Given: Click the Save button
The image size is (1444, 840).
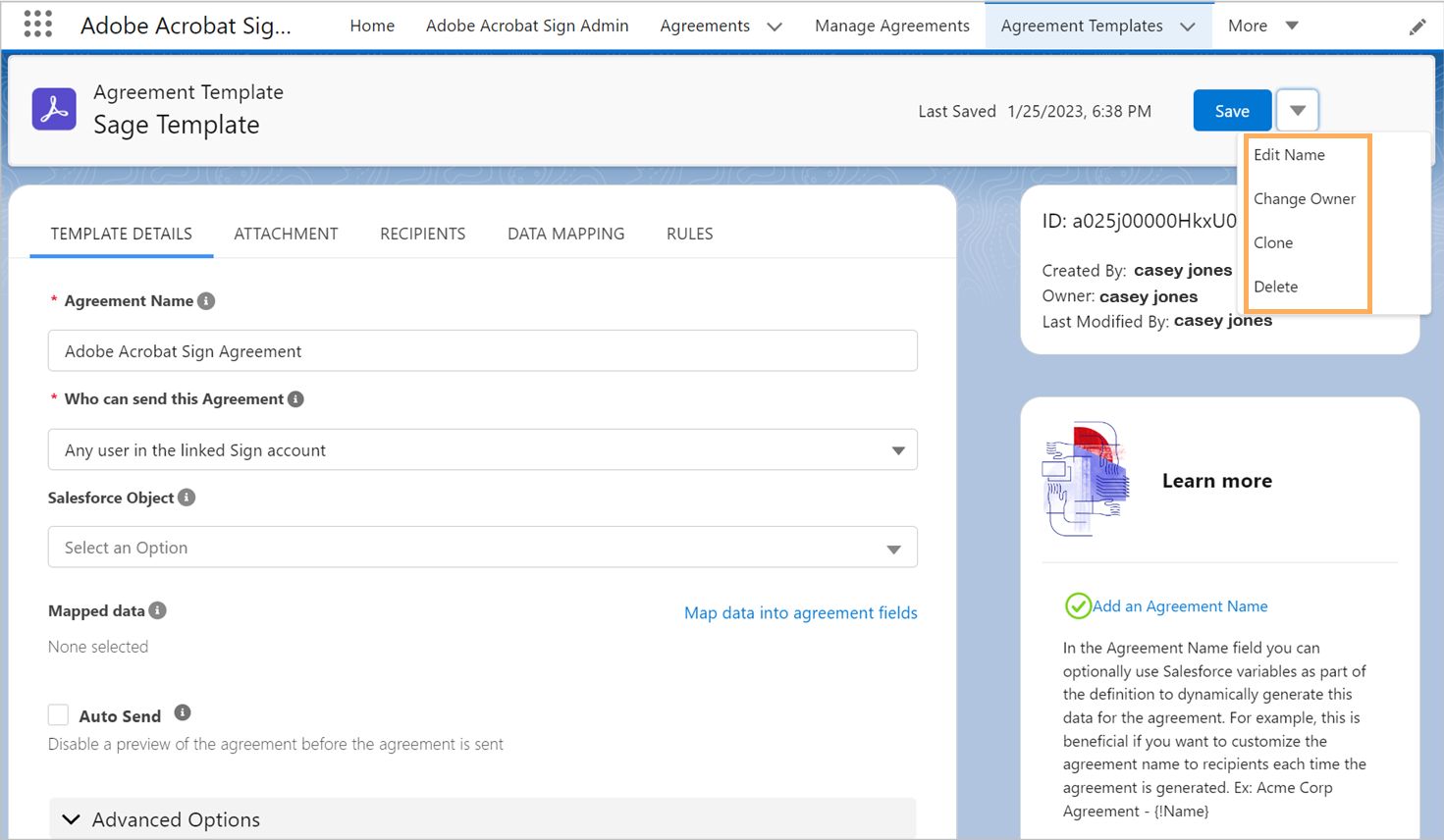Looking at the screenshot, I should 1232,111.
